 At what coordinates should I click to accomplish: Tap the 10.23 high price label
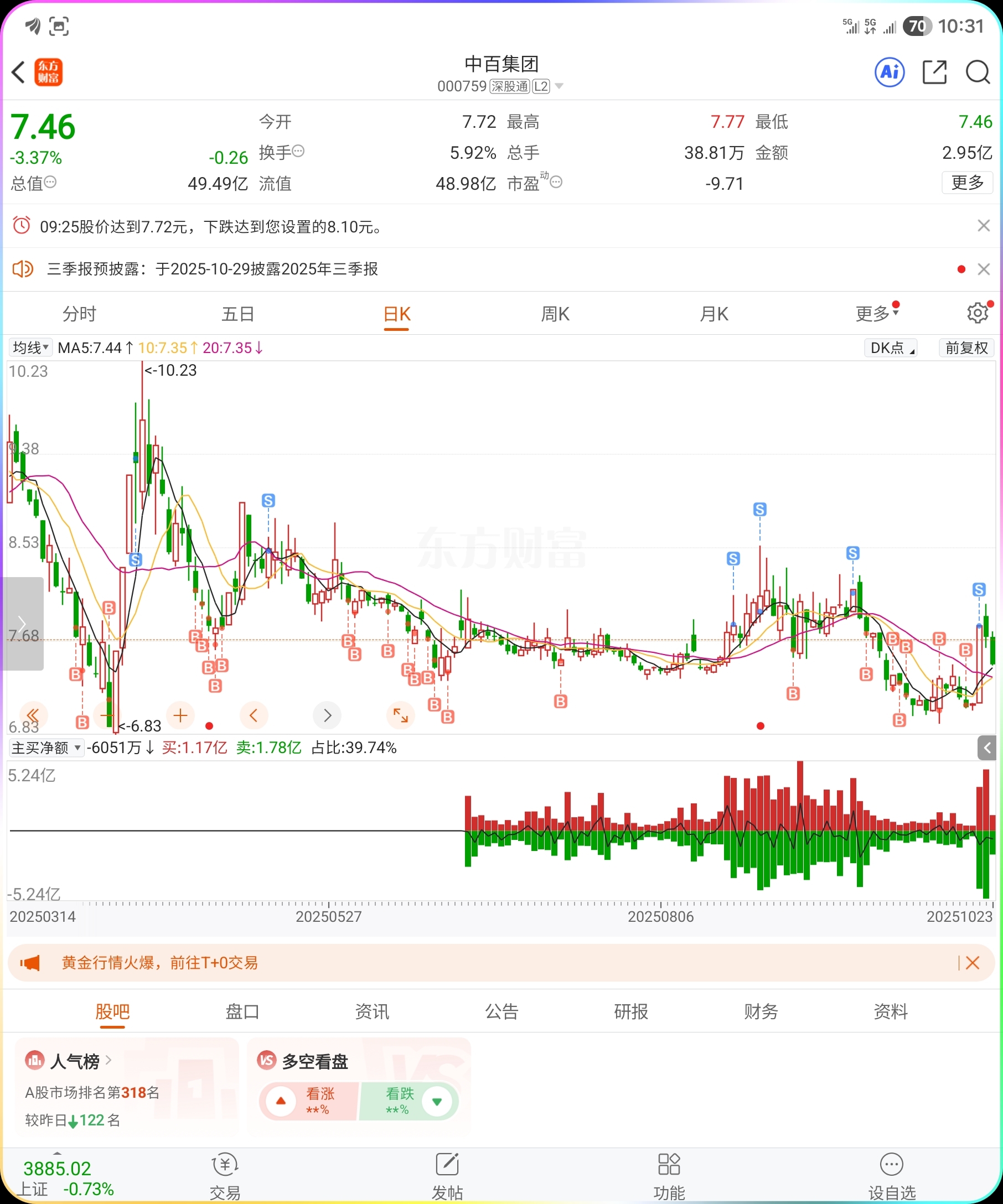tap(170, 370)
